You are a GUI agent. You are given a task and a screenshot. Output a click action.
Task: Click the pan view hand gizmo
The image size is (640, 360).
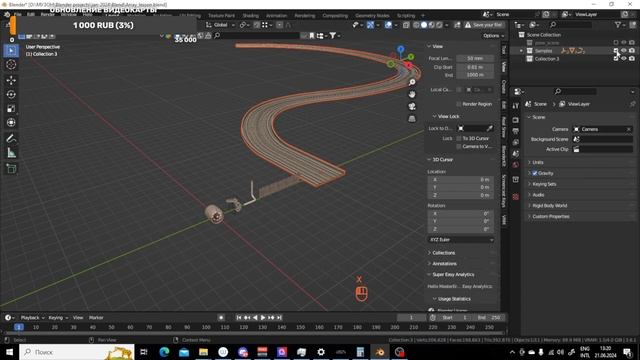coord(412,94)
